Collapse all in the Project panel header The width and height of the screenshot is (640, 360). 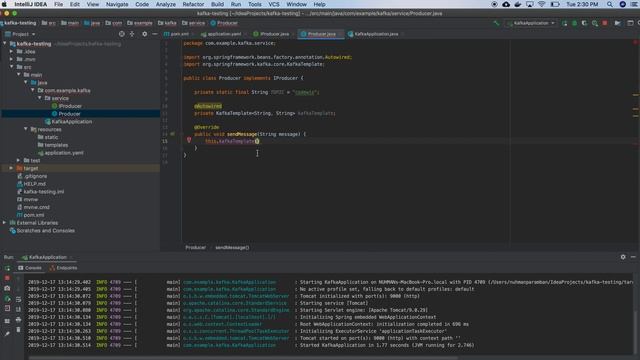[x=132, y=34]
